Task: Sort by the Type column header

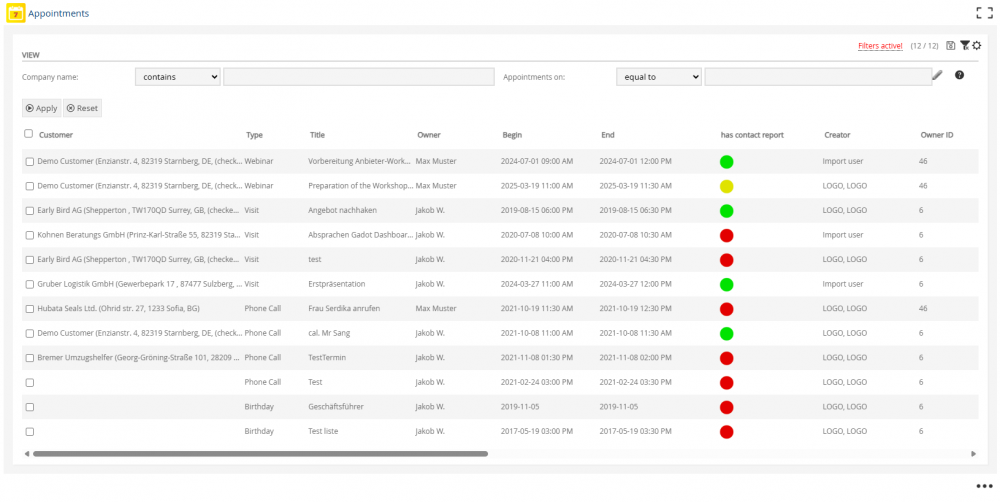Action: pos(254,135)
